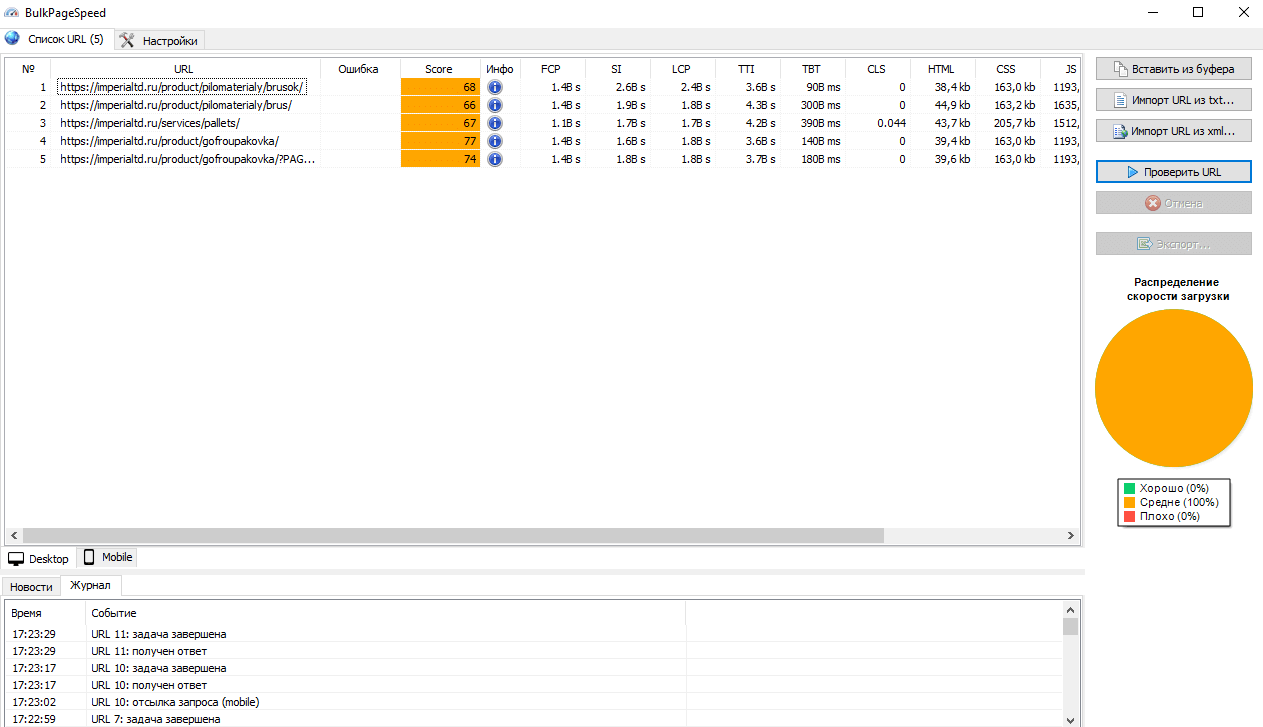Click log Время column header
Viewport: 1263px width, 727px height.
45,612
